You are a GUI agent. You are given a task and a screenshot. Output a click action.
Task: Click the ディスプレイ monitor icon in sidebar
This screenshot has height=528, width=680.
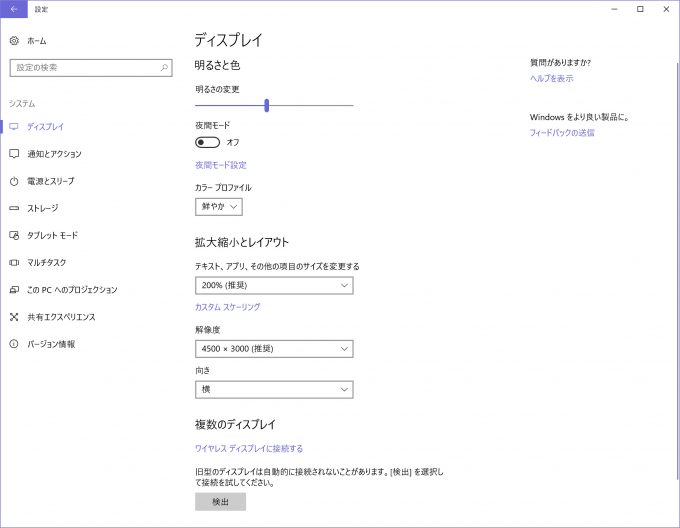tap(14, 127)
